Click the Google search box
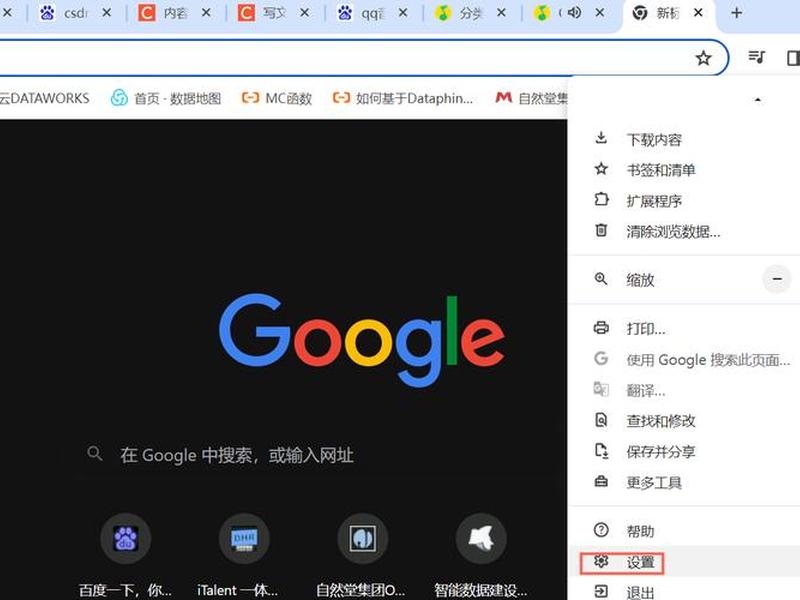Viewport: 800px width, 600px height. 321,455
